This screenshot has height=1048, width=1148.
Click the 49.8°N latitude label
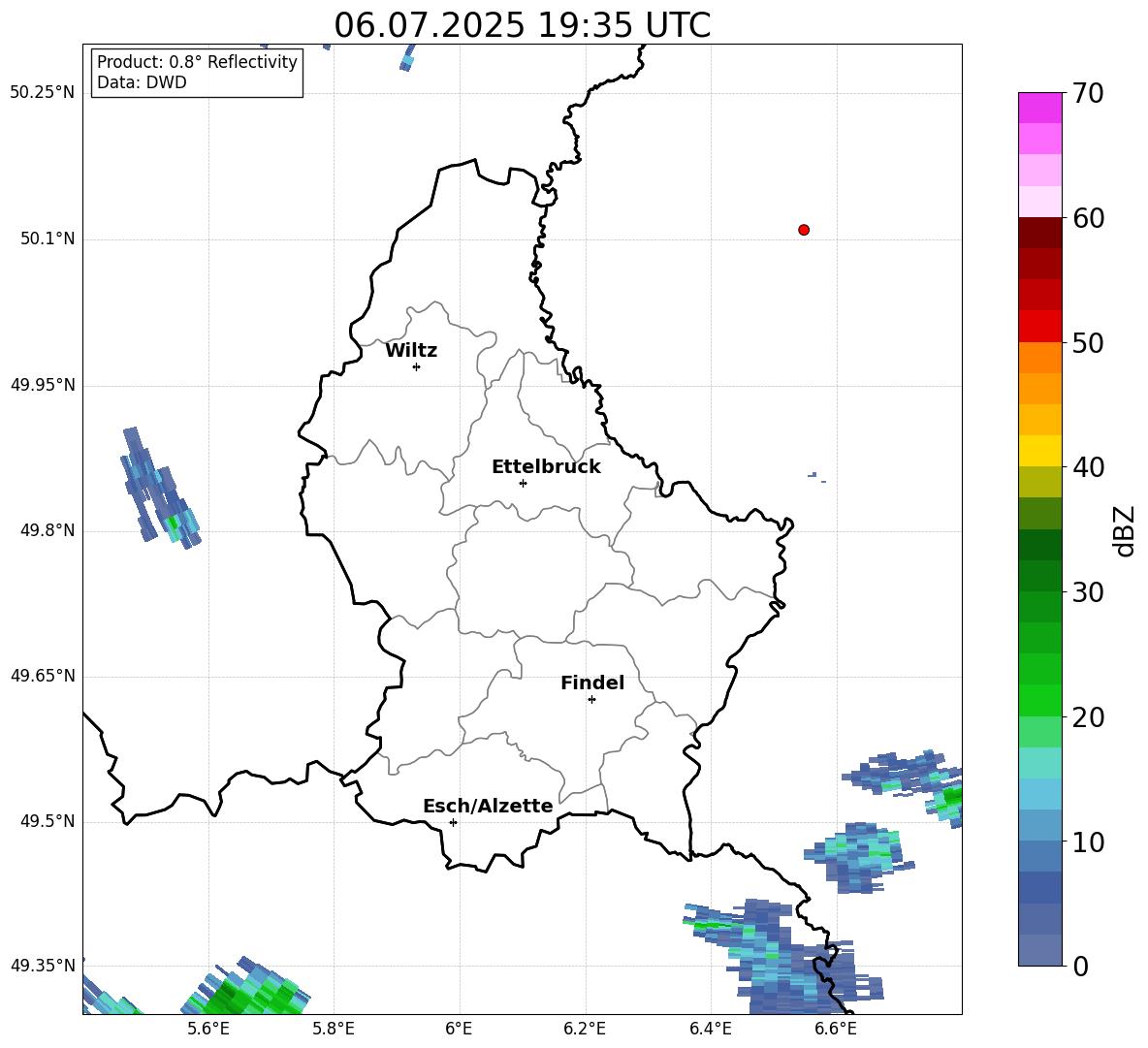pyautogui.click(x=48, y=530)
